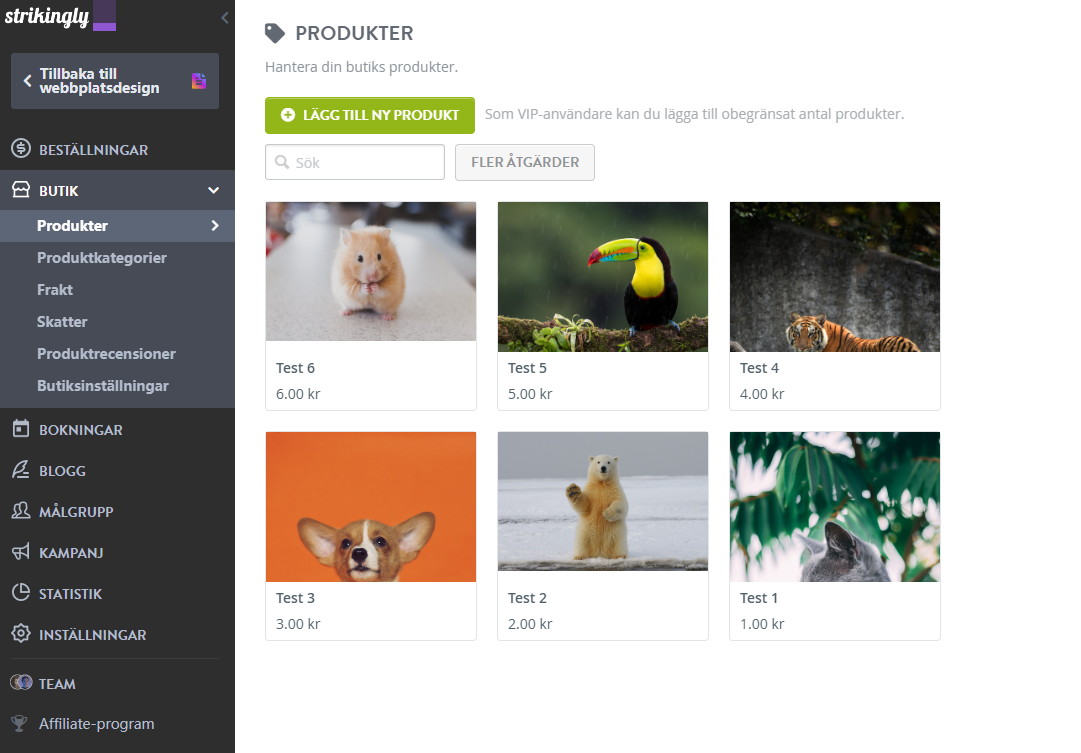Open the Fler åtgärder menu
This screenshot has height=753, width=1081.
coord(525,162)
